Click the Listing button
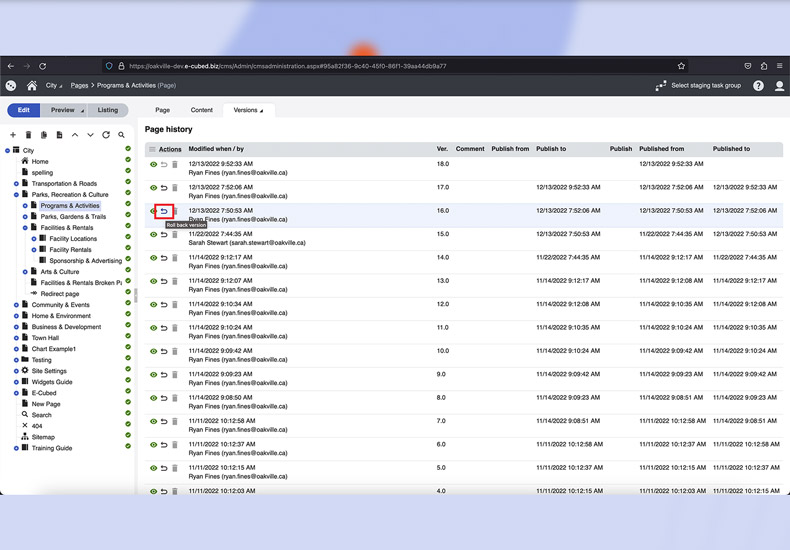 point(107,110)
